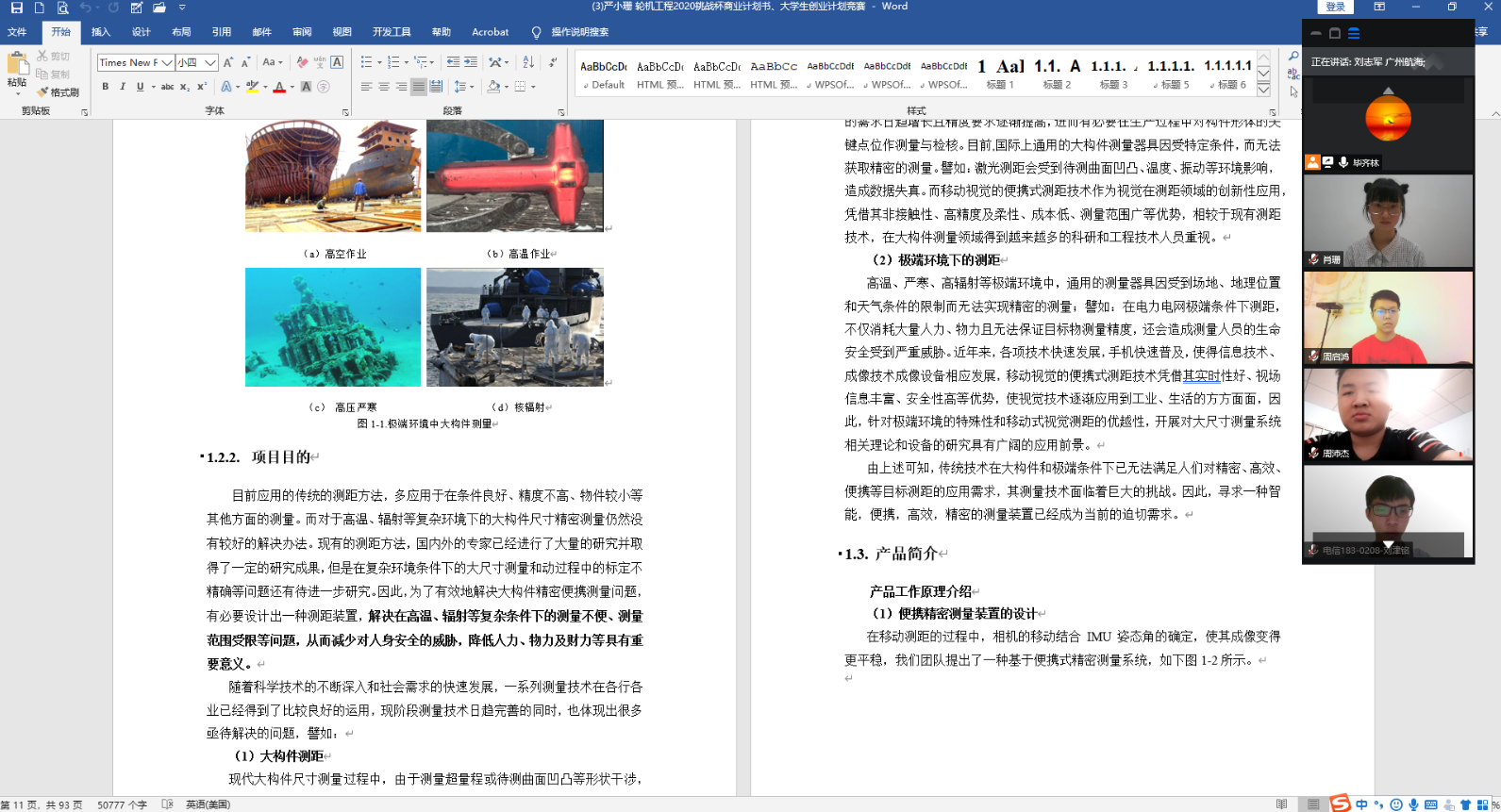This screenshot has width=1501, height=812.
Task: Click the Format Painter (格式刷) button
Action: point(58,92)
